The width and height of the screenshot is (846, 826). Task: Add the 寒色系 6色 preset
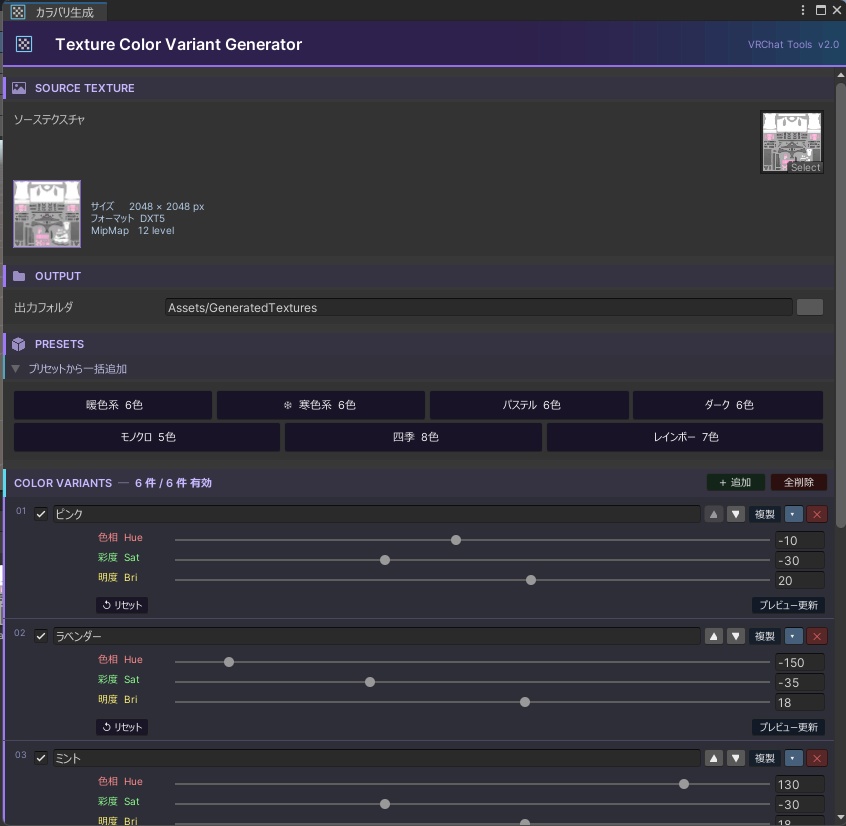tap(320, 405)
